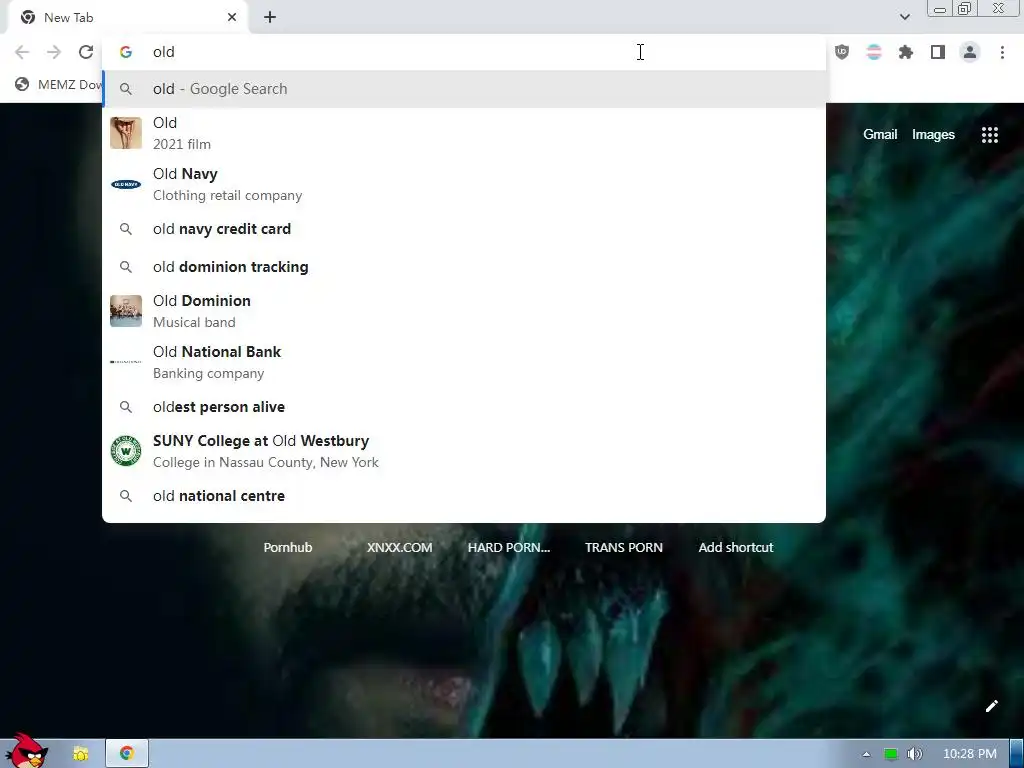This screenshot has height=768, width=1024.
Task: Open the profile avatar menu
Action: coord(970,52)
